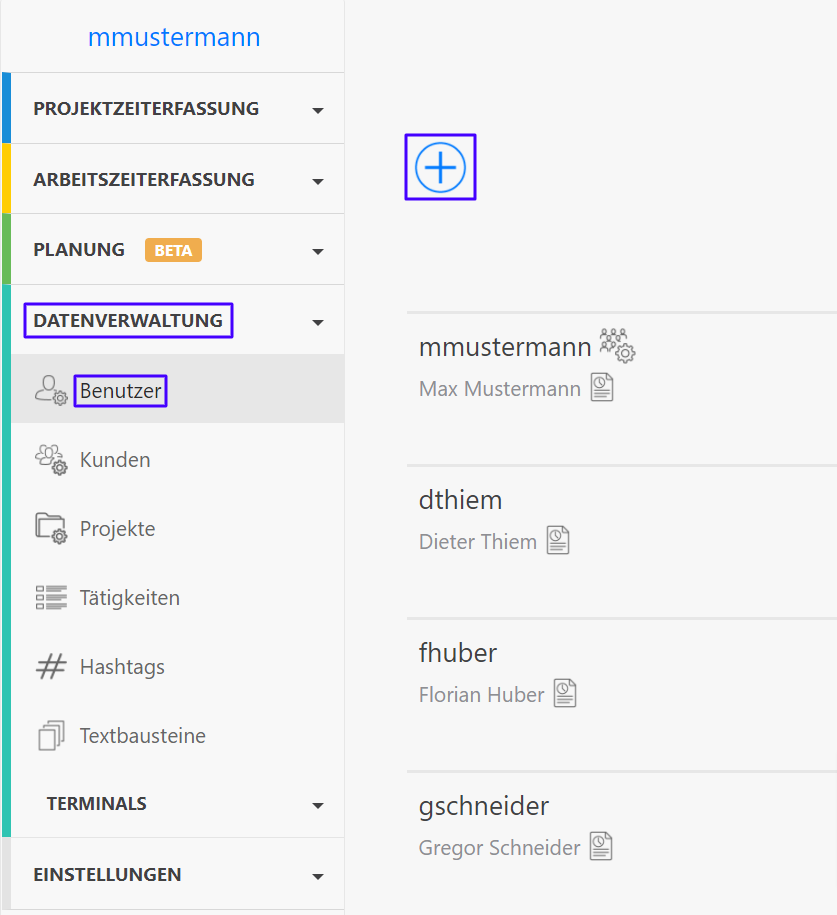Open the timesheet icon next to Dieter Thiem
Screen dimensions: 837x915
coord(558,540)
